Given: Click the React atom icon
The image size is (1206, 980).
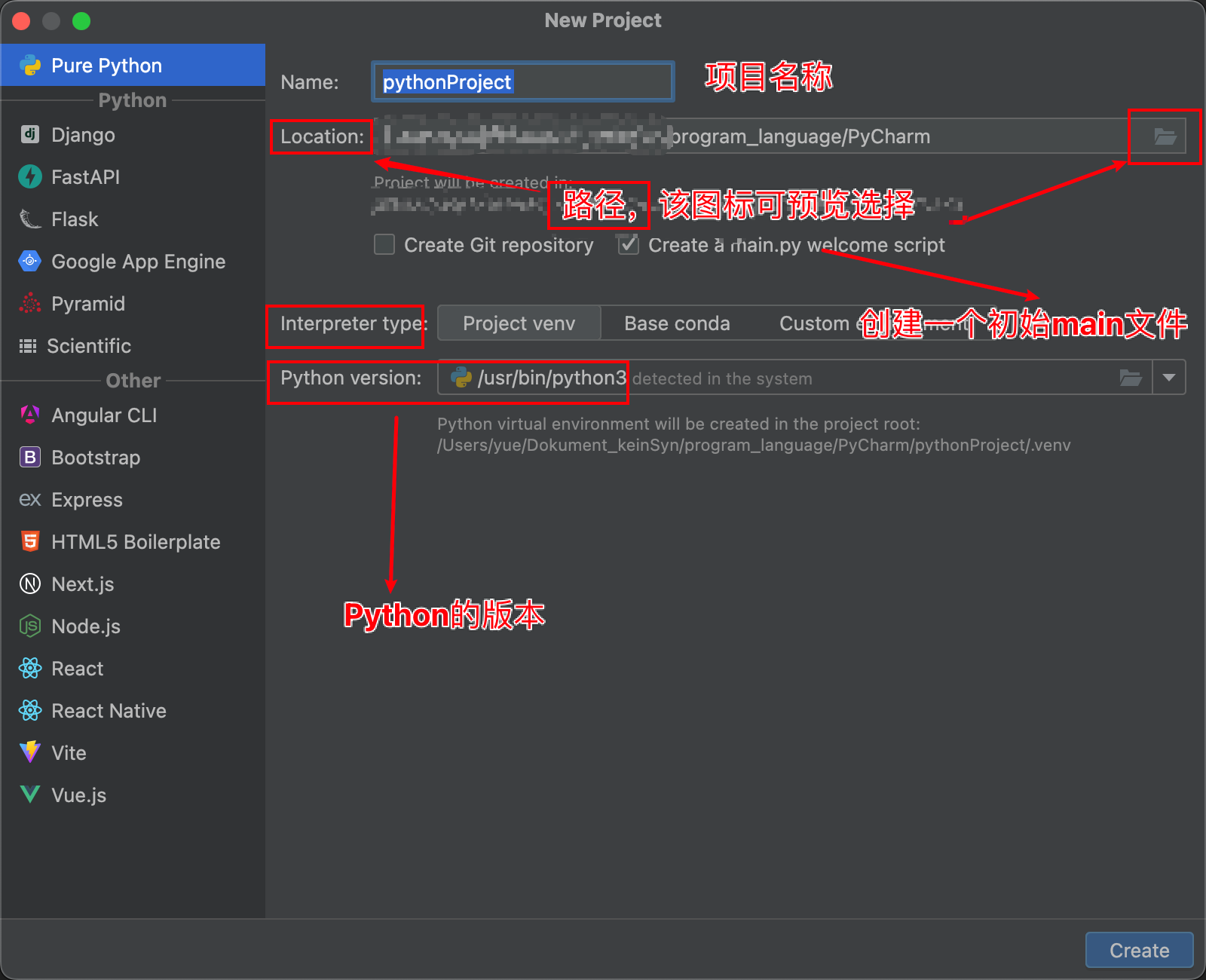Looking at the screenshot, I should 30,668.
